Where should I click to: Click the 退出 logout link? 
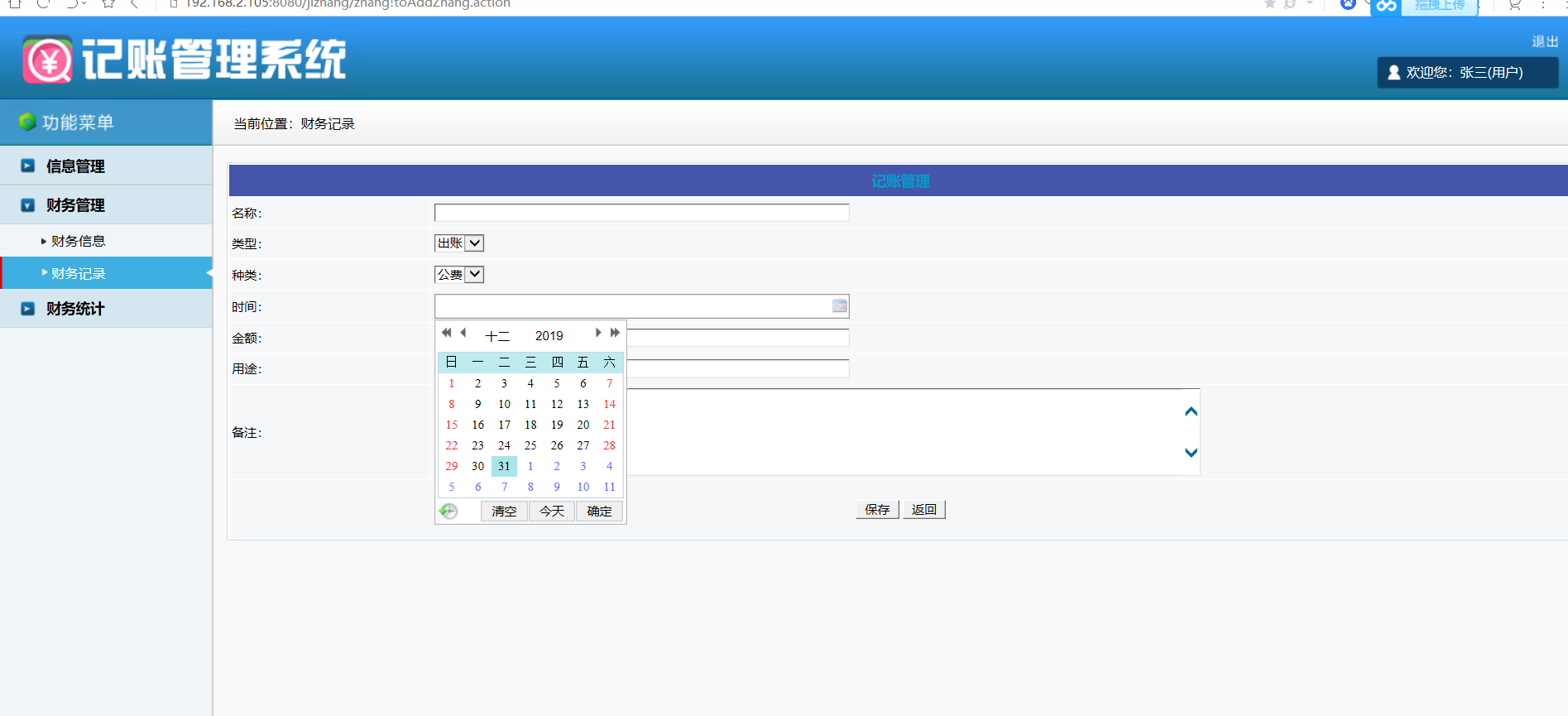click(1544, 41)
